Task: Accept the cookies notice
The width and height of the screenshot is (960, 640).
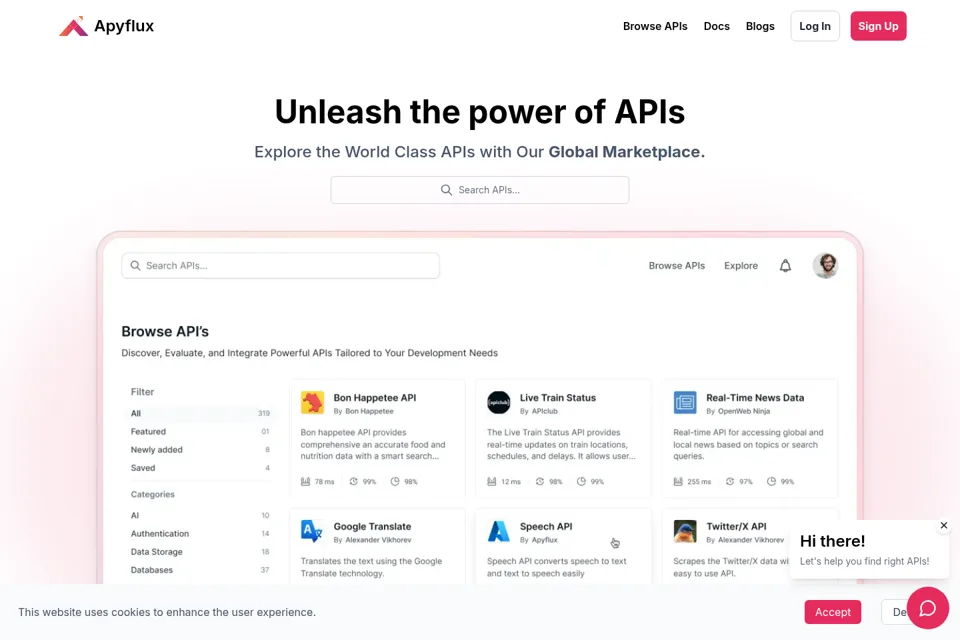Action: coord(833,612)
